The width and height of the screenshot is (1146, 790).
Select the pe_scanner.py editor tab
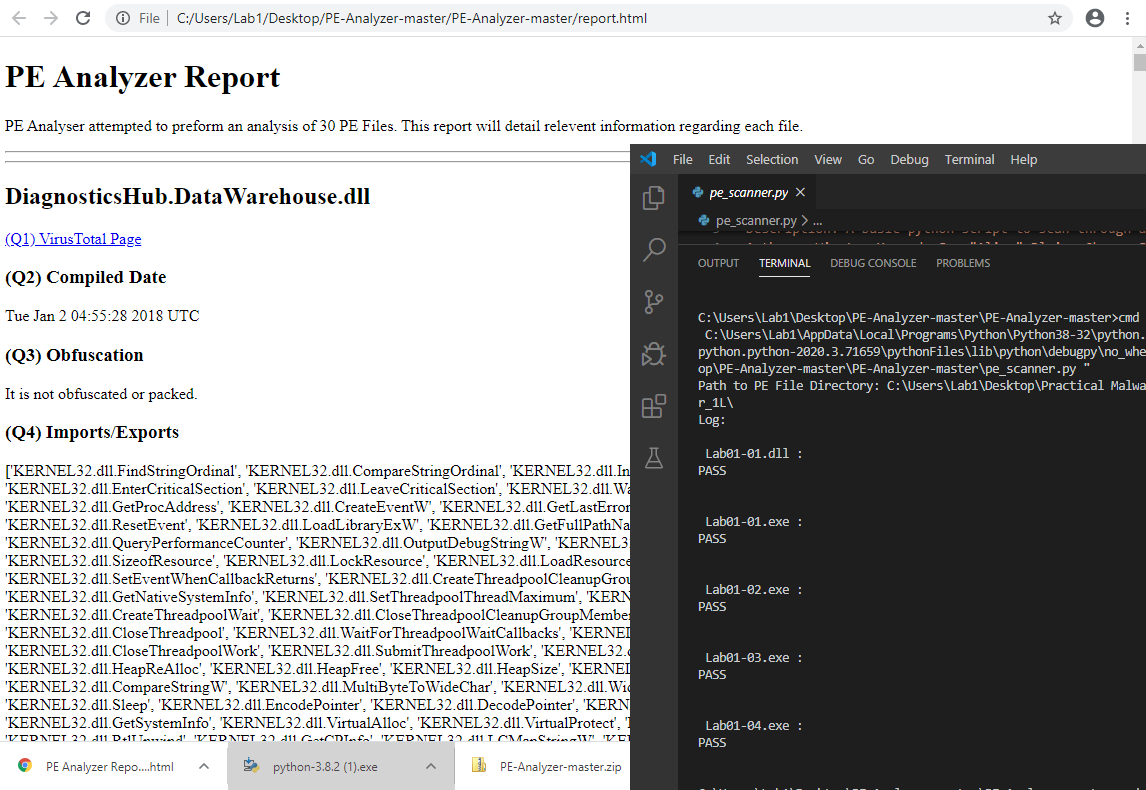click(748, 192)
